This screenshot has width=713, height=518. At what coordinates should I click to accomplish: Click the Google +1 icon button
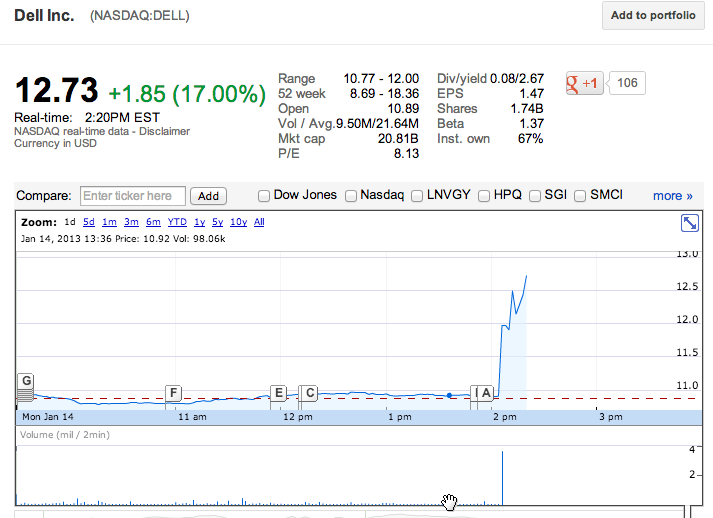click(585, 83)
